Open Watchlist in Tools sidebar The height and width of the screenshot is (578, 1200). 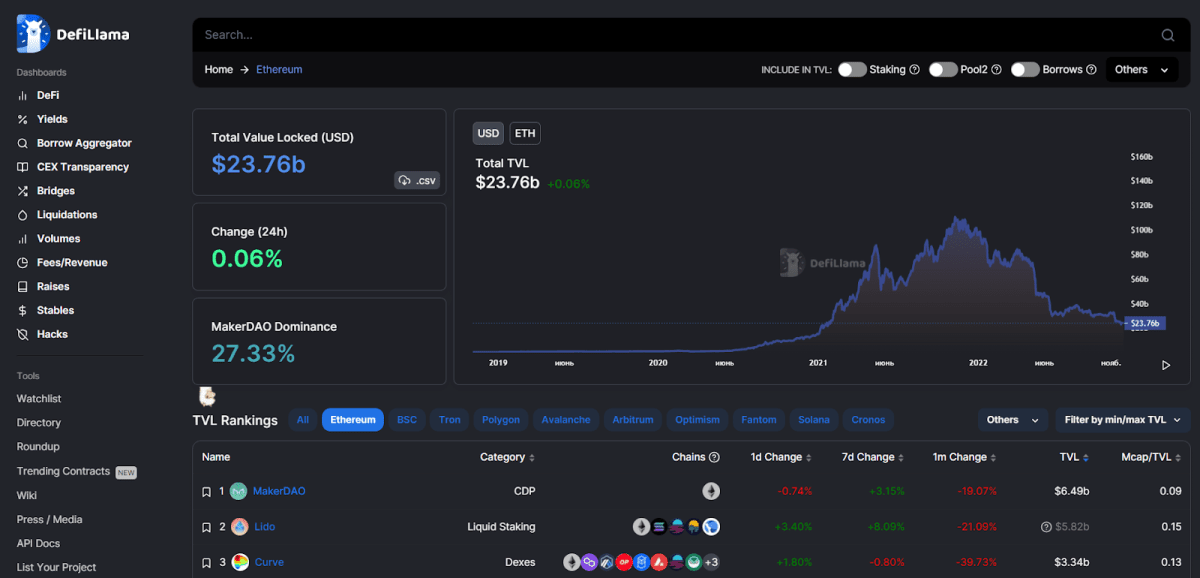pos(39,399)
